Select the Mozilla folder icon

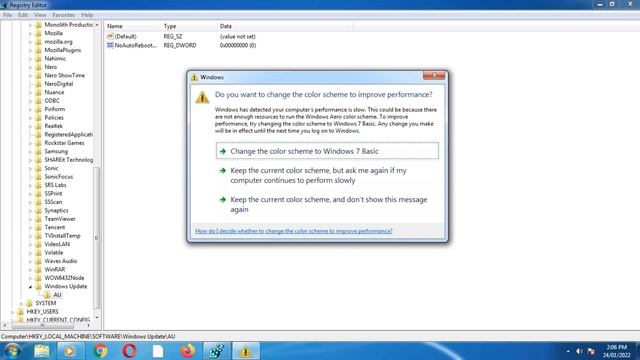click(x=38, y=33)
